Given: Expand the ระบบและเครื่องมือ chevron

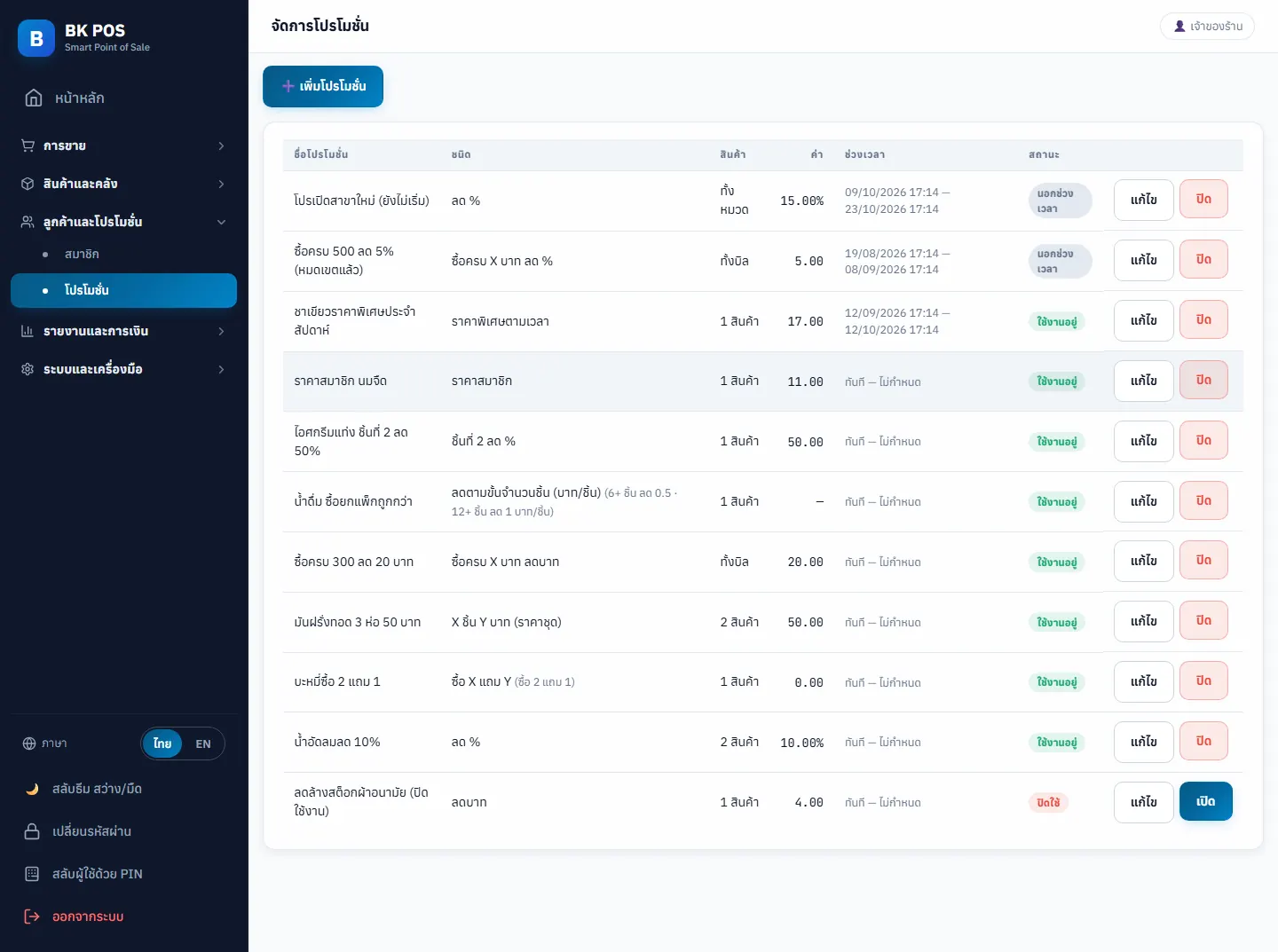Looking at the screenshot, I should tap(221, 369).
